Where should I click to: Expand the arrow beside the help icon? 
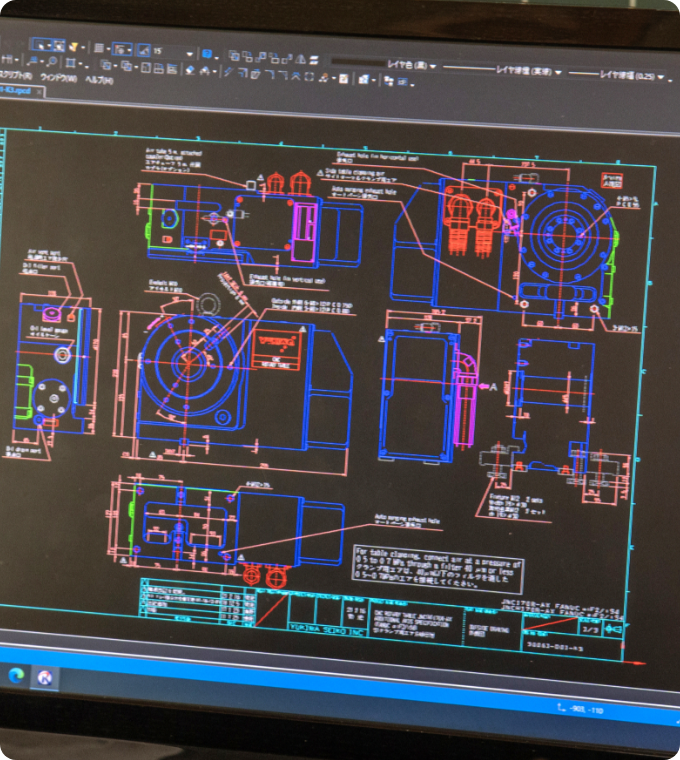click(x=217, y=58)
